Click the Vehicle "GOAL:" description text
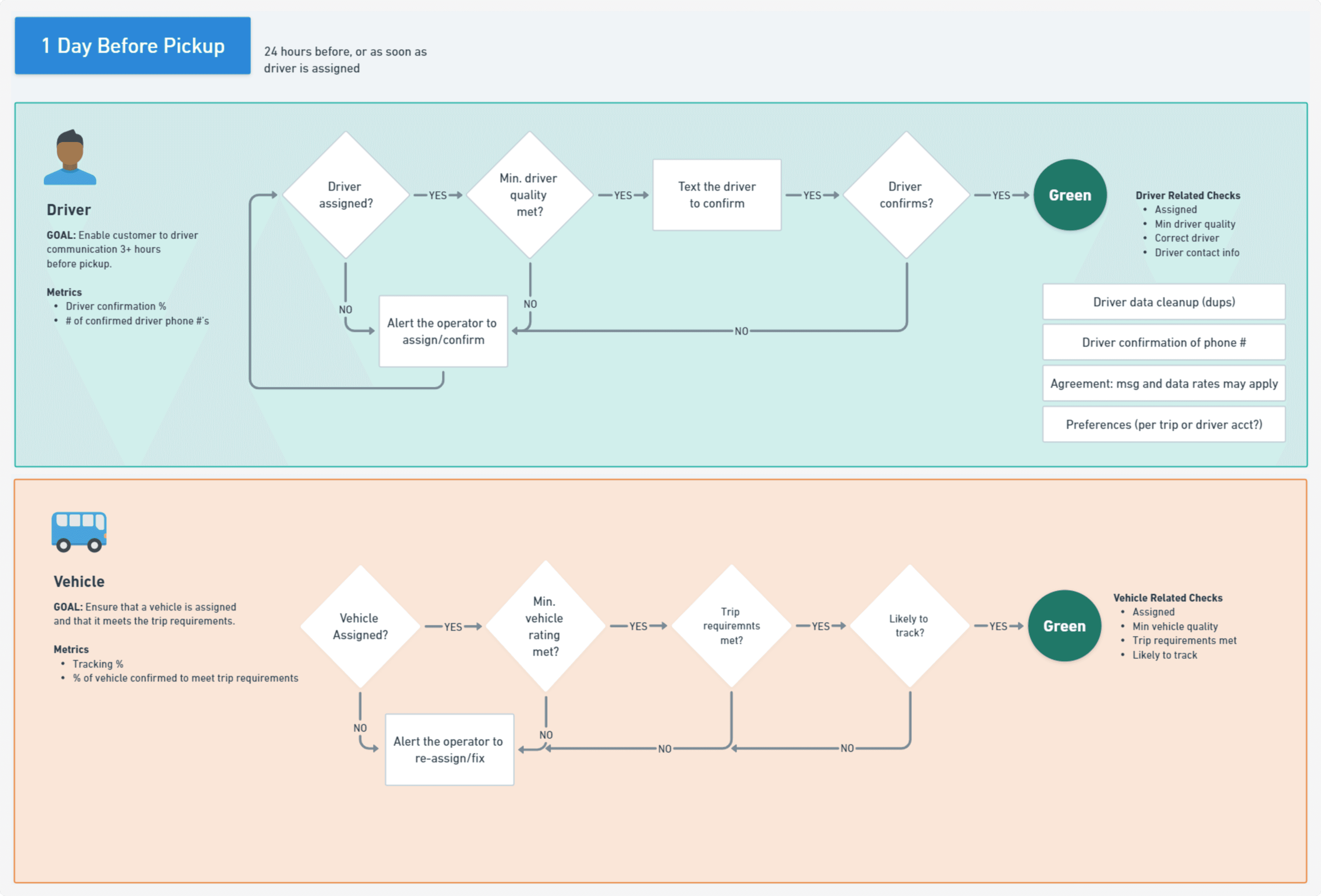The width and height of the screenshot is (1321, 896). click(144, 614)
